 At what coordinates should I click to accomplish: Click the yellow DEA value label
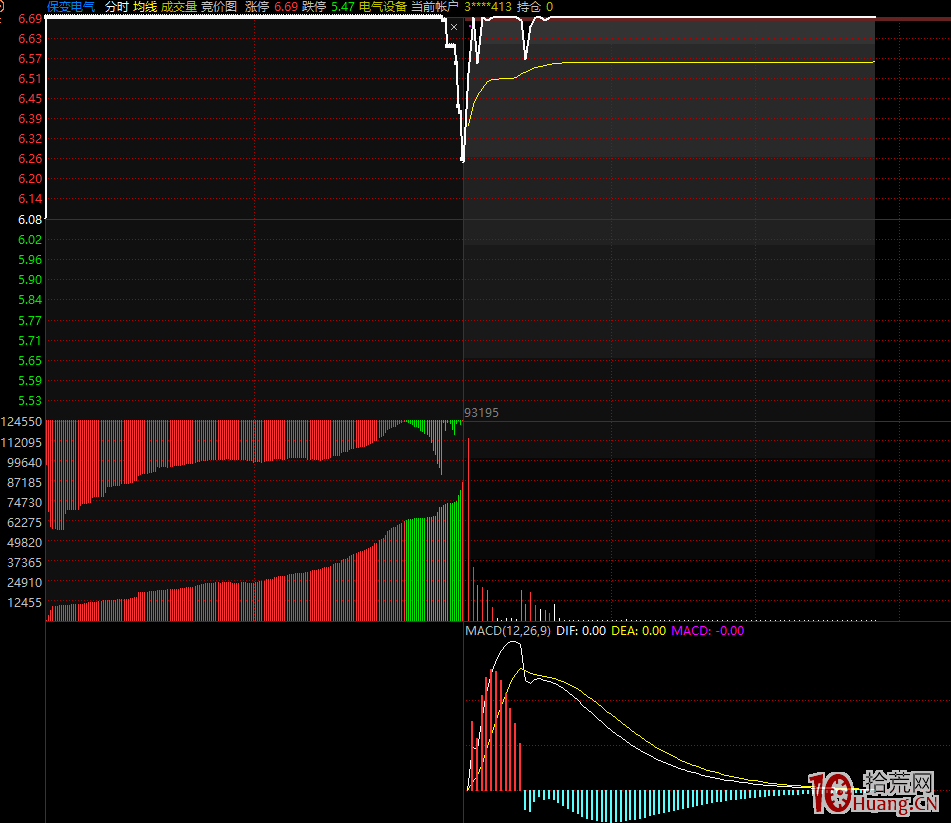coord(638,631)
